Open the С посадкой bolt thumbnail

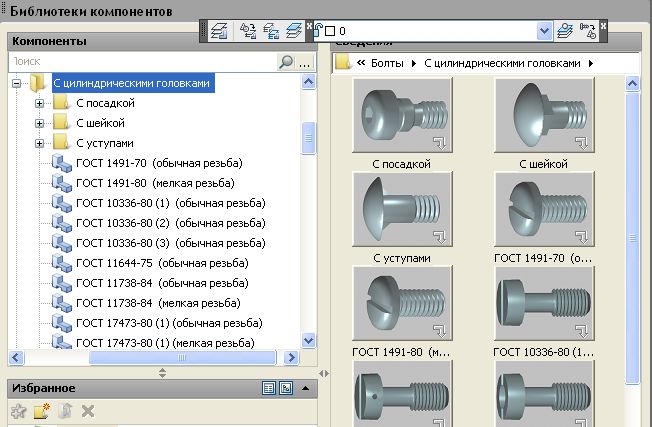coord(402,115)
